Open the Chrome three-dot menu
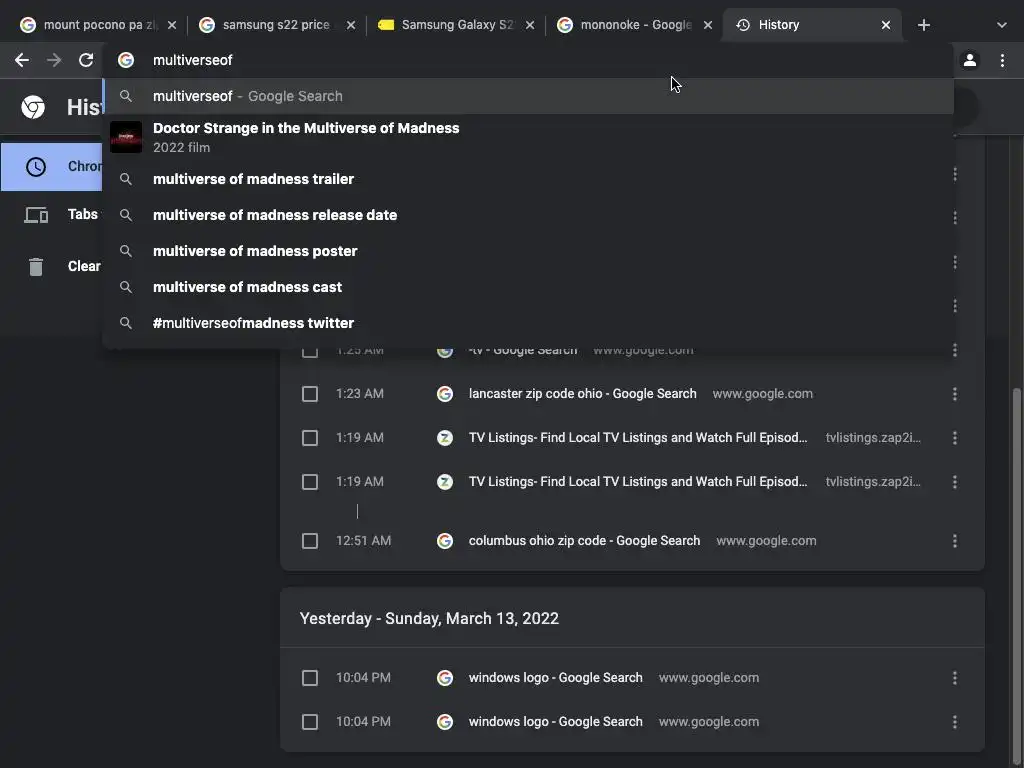Viewport: 1024px width, 768px height. 1002,60
